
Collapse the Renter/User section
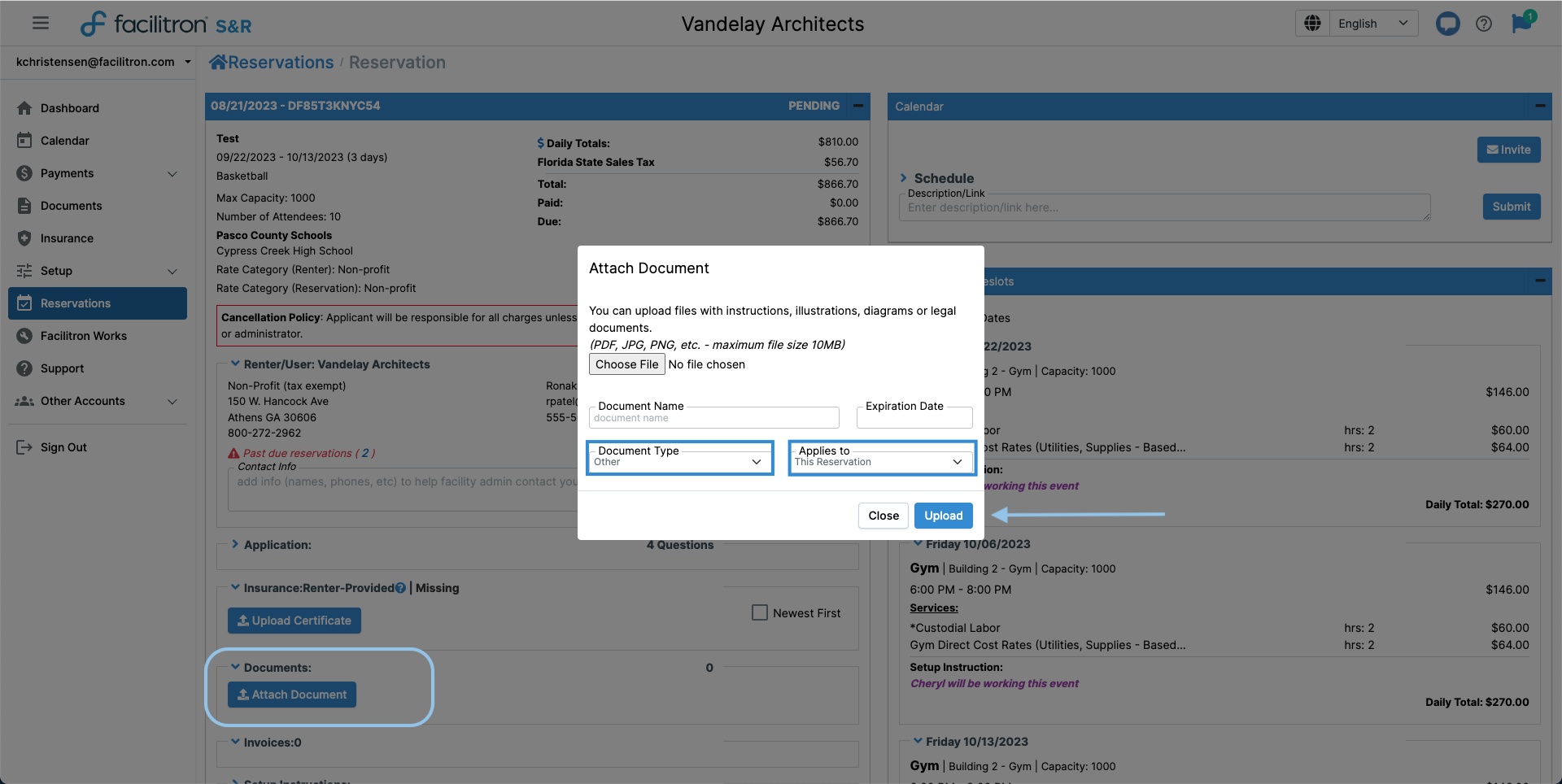click(x=235, y=364)
